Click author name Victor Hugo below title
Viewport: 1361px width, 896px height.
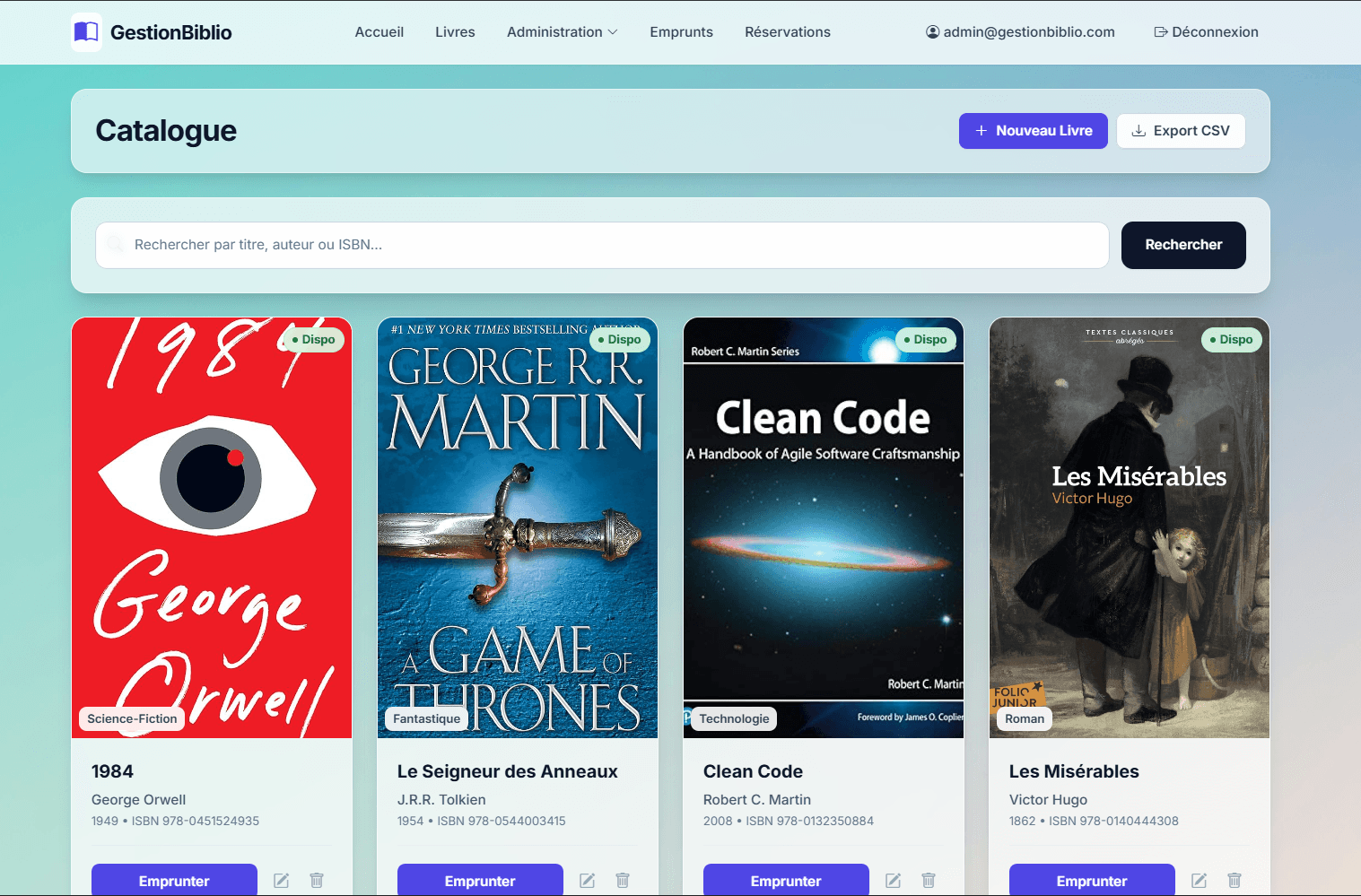click(x=1048, y=799)
